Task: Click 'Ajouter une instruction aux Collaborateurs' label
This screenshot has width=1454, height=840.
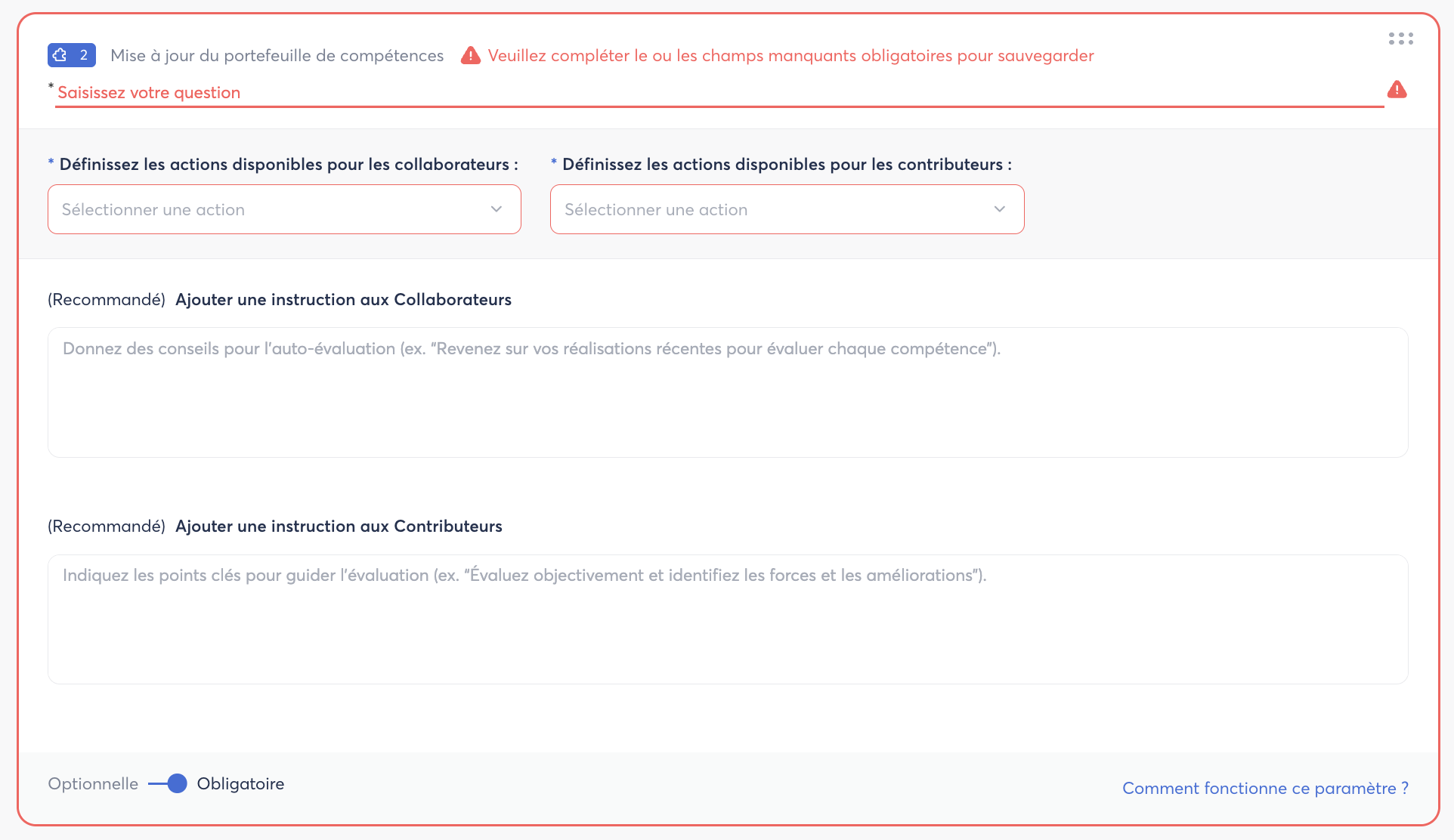Action: (x=343, y=300)
